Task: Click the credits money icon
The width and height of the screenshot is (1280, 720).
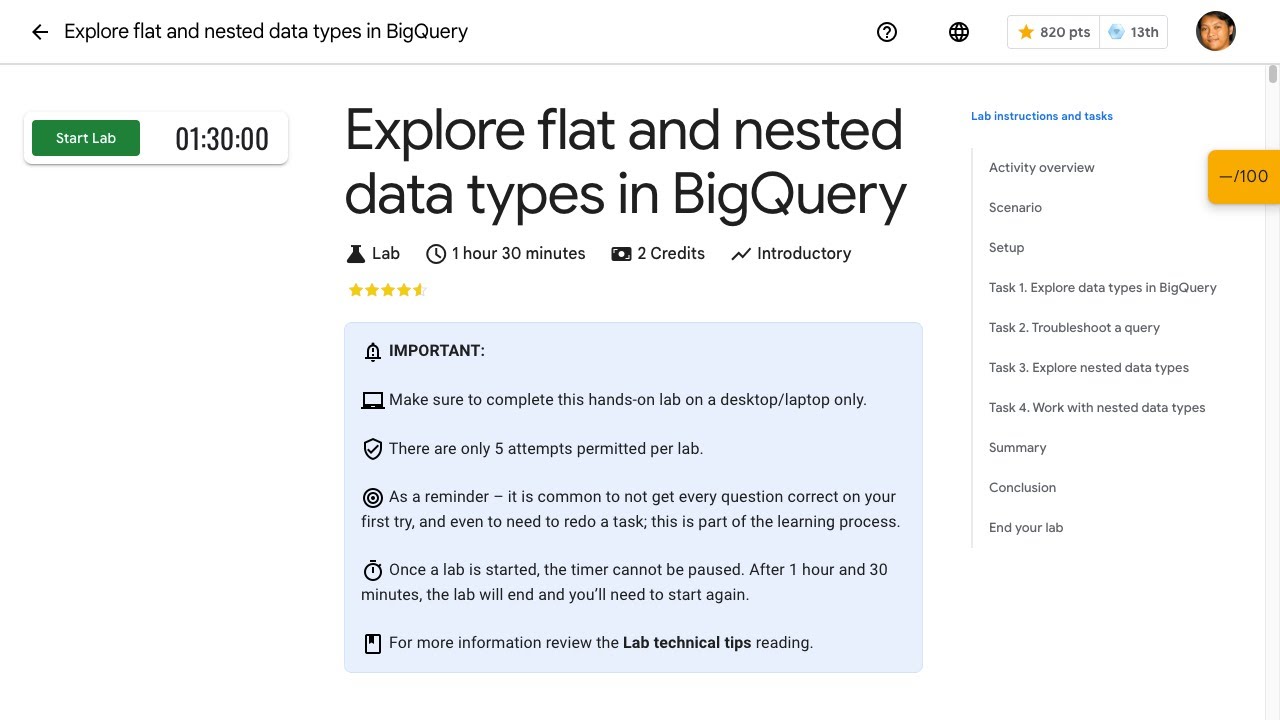Action: (621, 254)
